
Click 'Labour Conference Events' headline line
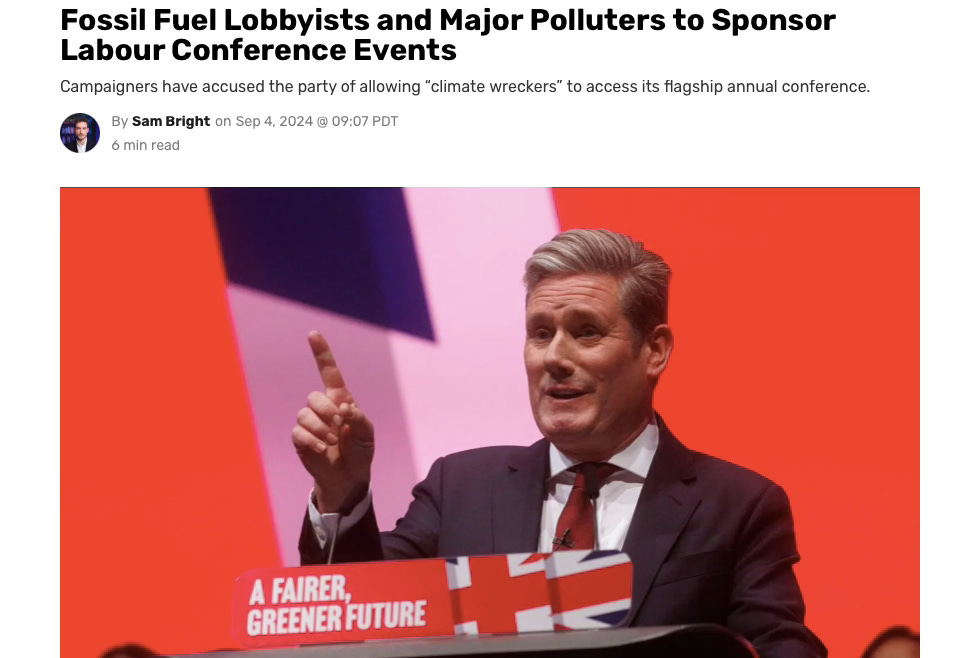point(258,50)
